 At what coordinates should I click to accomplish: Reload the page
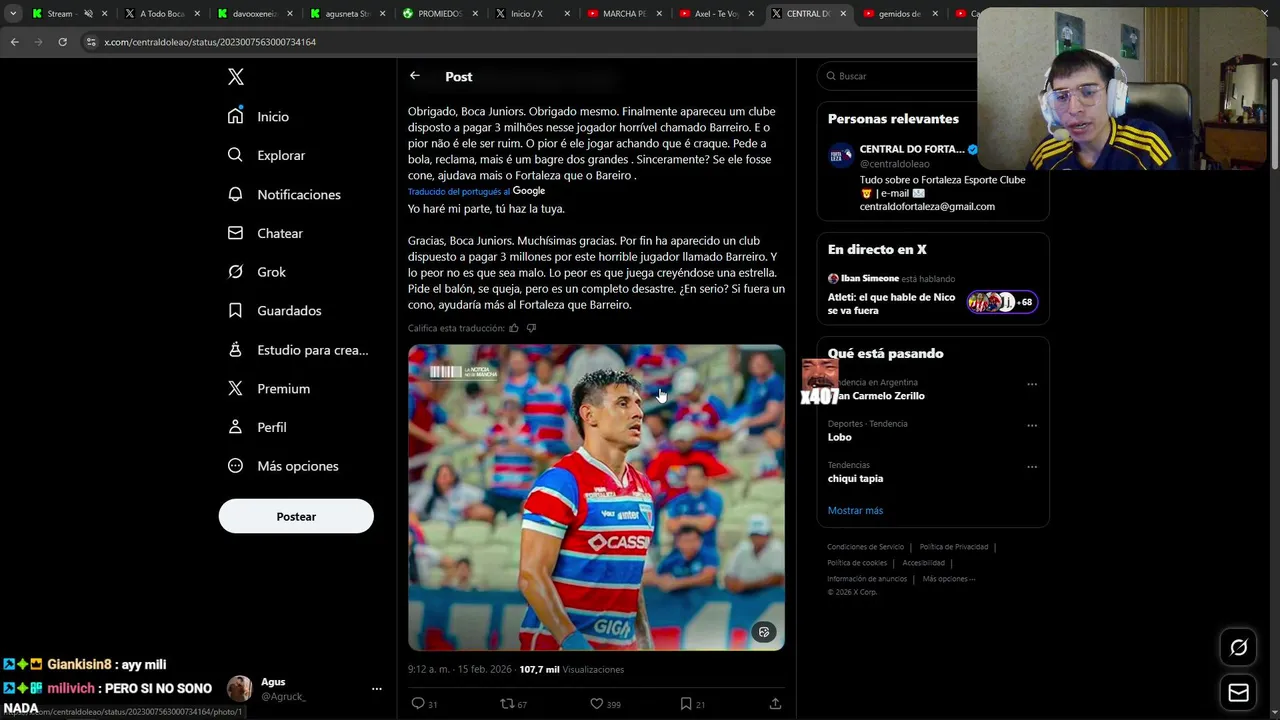tap(62, 42)
